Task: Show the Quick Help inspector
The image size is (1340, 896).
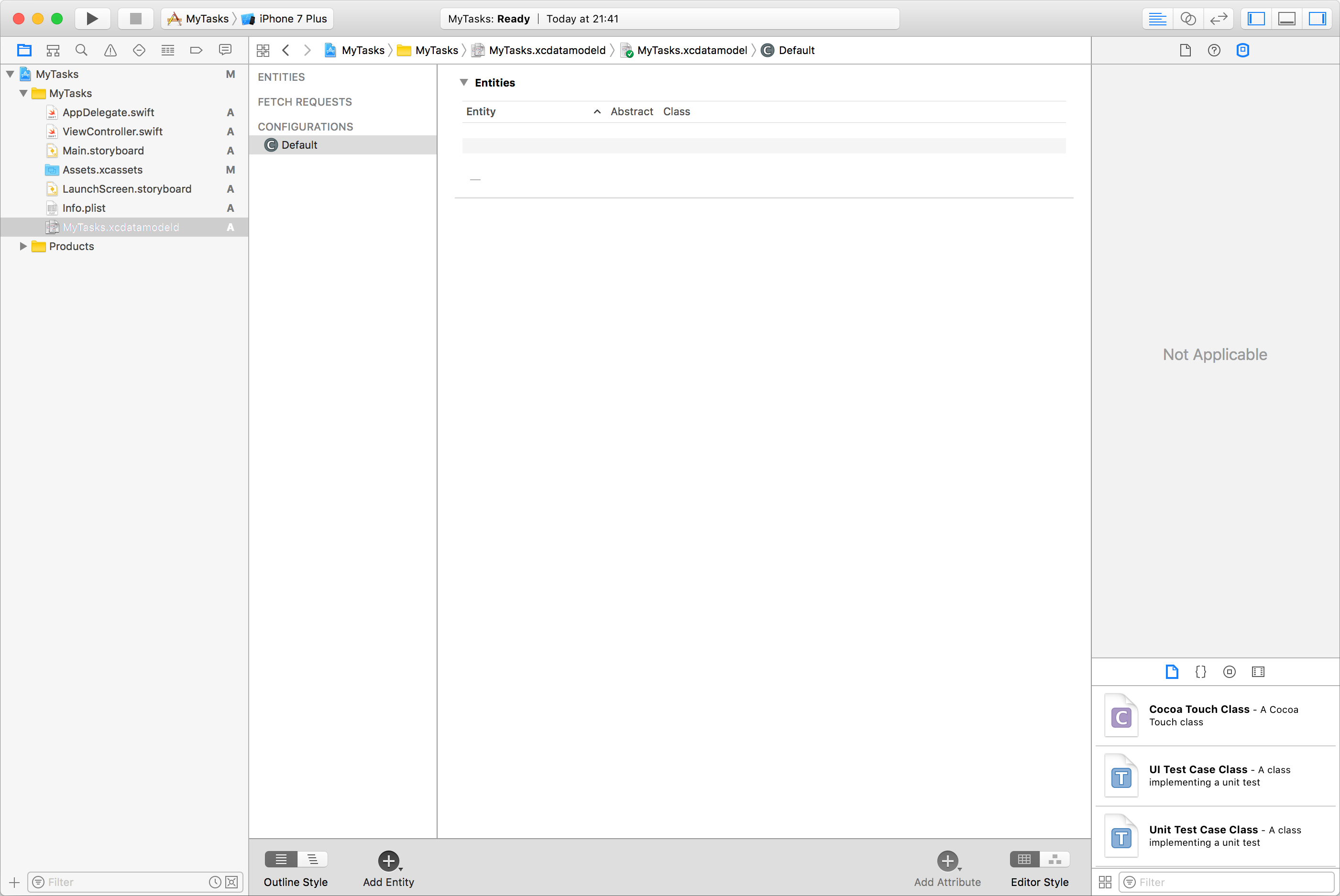Action: click(x=1214, y=50)
